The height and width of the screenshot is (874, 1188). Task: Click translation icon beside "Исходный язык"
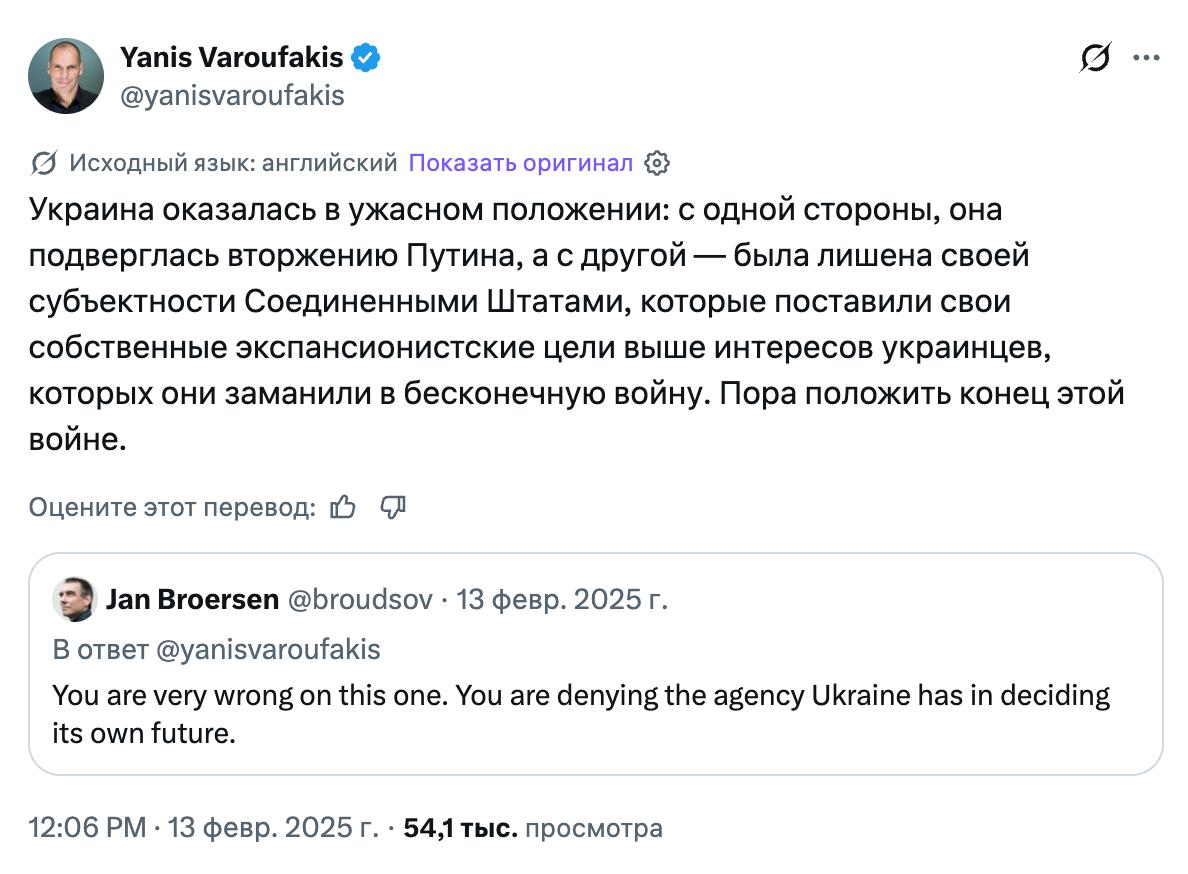(43, 163)
